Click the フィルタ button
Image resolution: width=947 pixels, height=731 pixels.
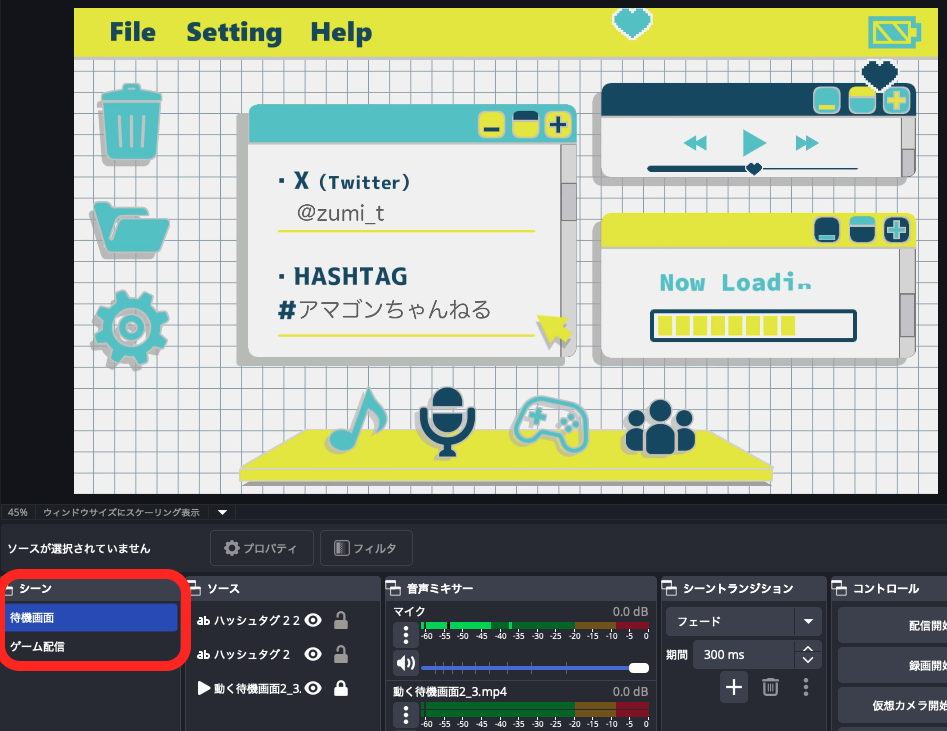pos(366,548)
